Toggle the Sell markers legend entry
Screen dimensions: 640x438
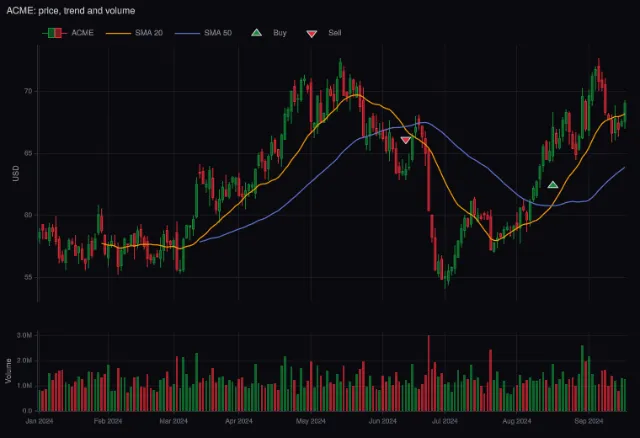point(323,33)
